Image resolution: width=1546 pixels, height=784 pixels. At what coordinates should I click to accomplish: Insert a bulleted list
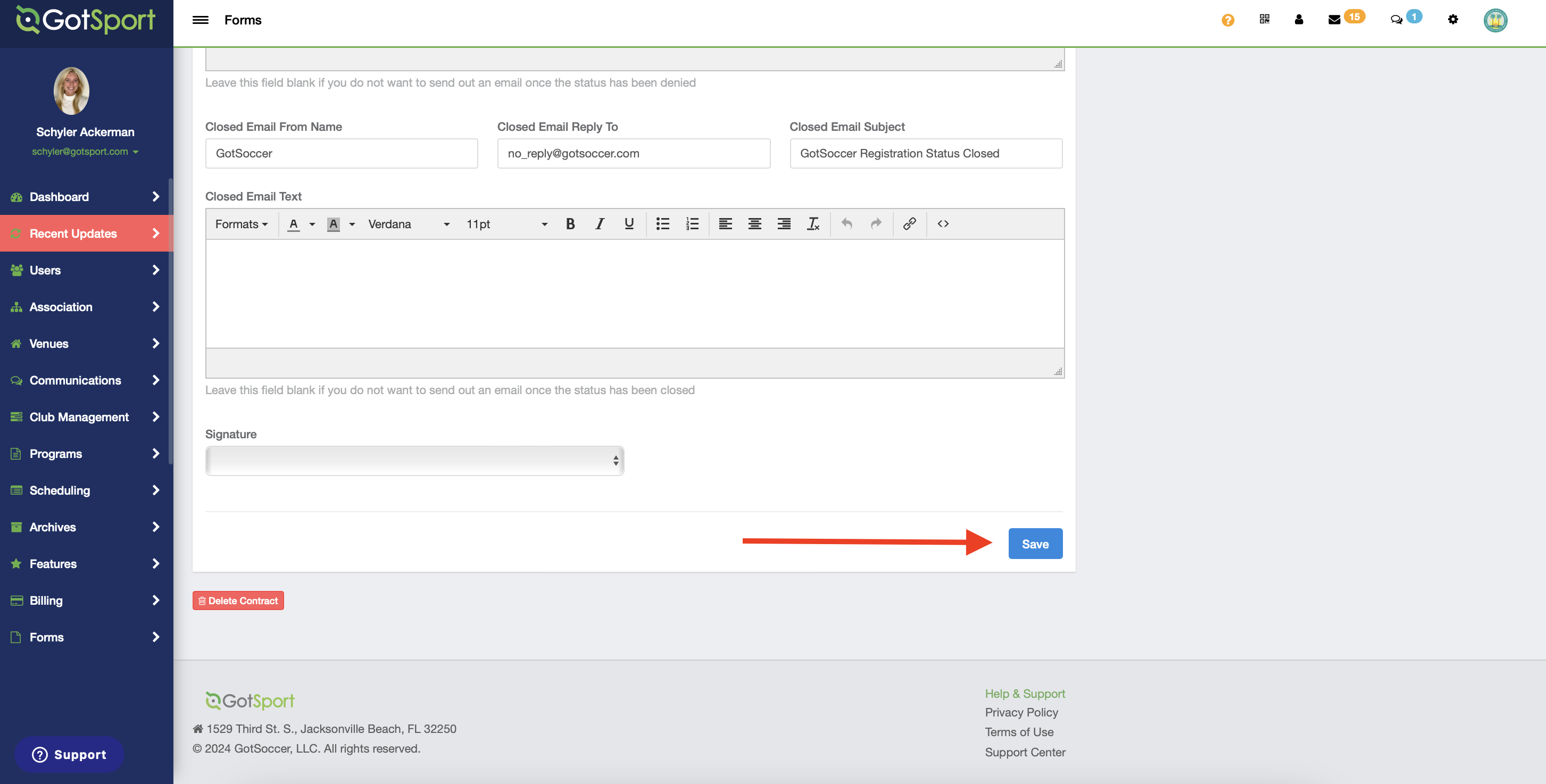coord(662,224)
